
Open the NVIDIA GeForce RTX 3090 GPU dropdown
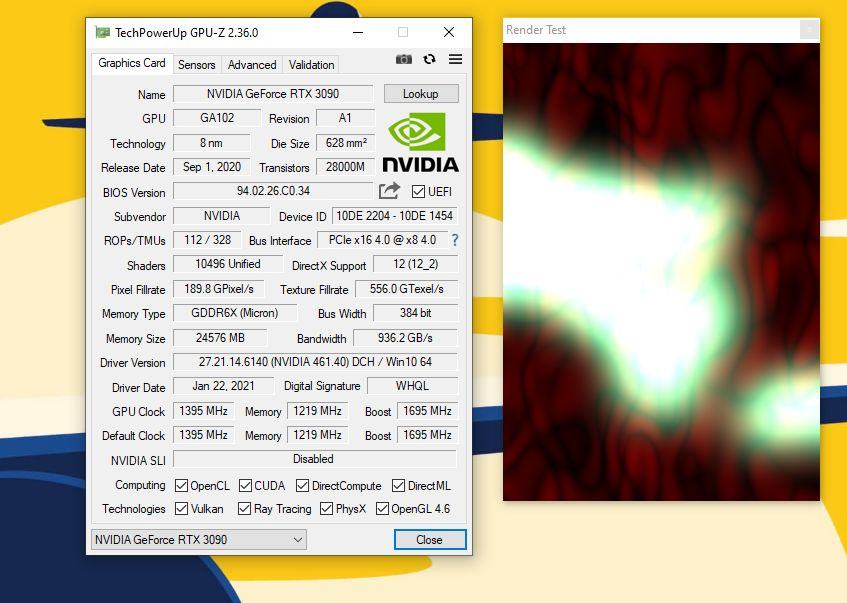[x=199, y=540]
